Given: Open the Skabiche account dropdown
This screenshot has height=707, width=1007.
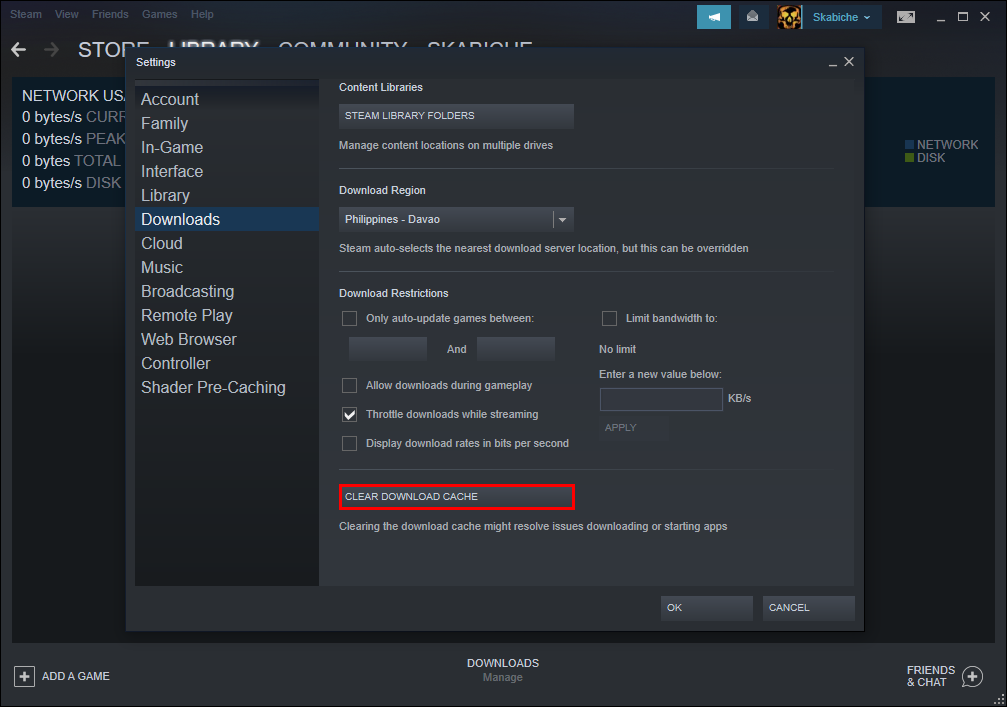Looking at the screenshot, I should point(841,17).
